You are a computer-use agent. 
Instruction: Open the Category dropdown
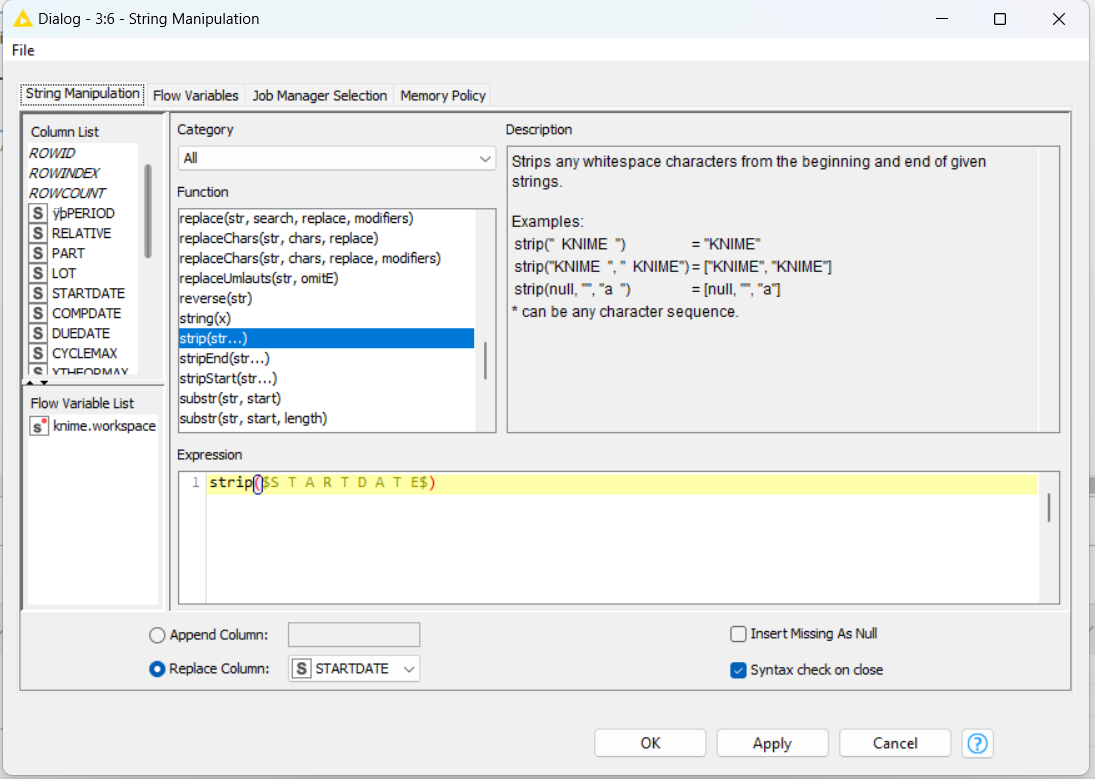[x=336, y=158]
